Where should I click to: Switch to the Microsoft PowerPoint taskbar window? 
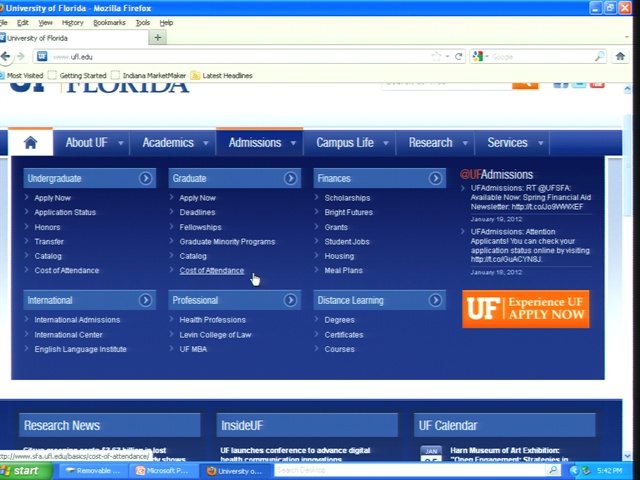[x=163, y=471]
